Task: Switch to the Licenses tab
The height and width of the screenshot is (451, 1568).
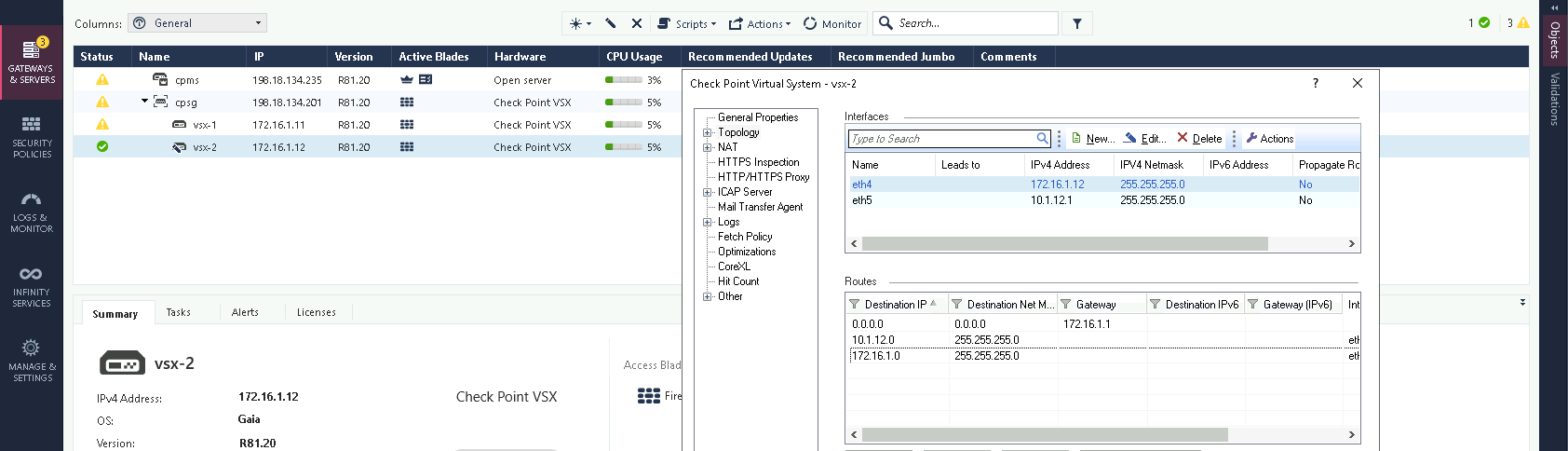Action: click(x=317, y=312)
